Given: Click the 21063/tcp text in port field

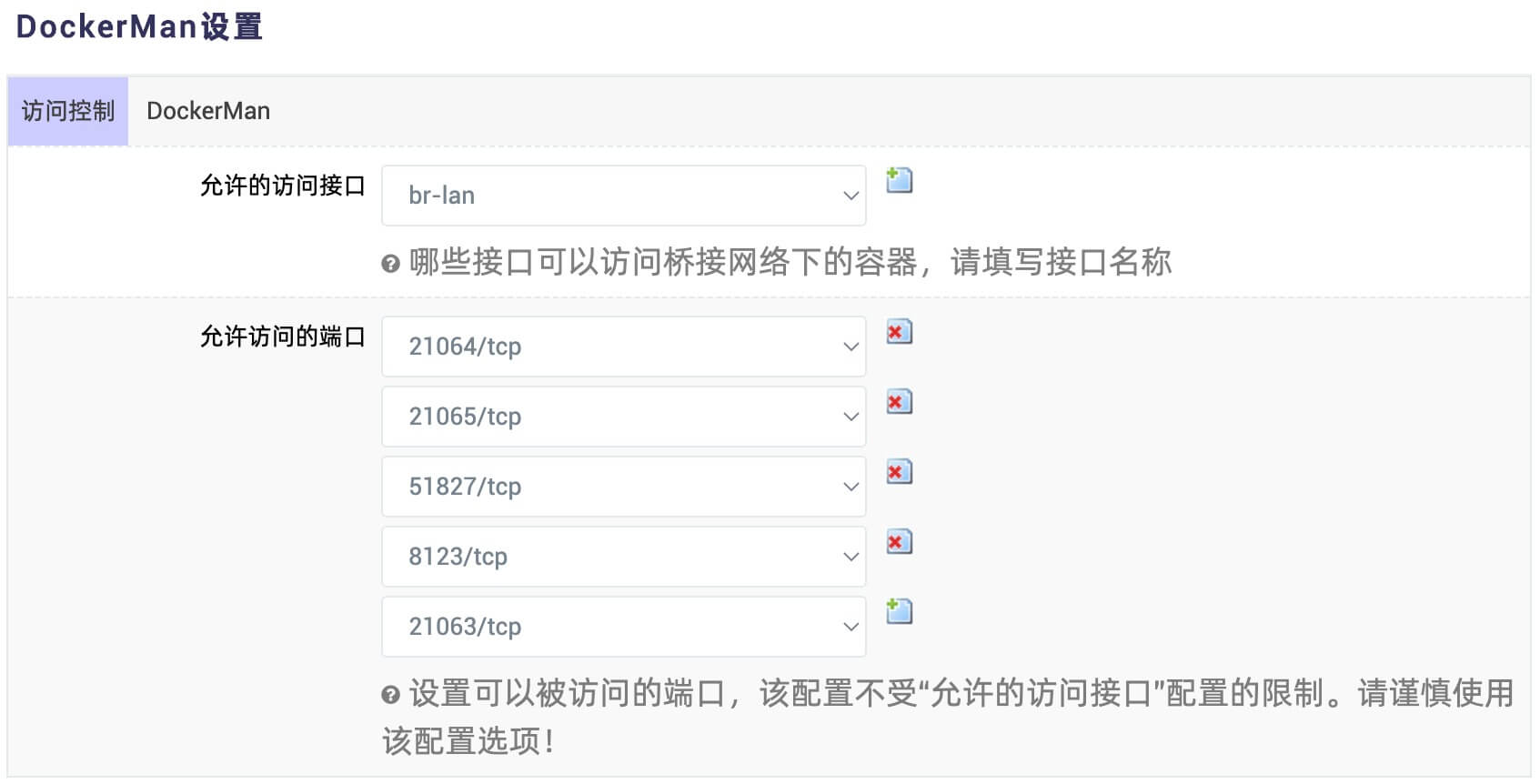Looking at the screenshot, I should [x=465, y=627].
